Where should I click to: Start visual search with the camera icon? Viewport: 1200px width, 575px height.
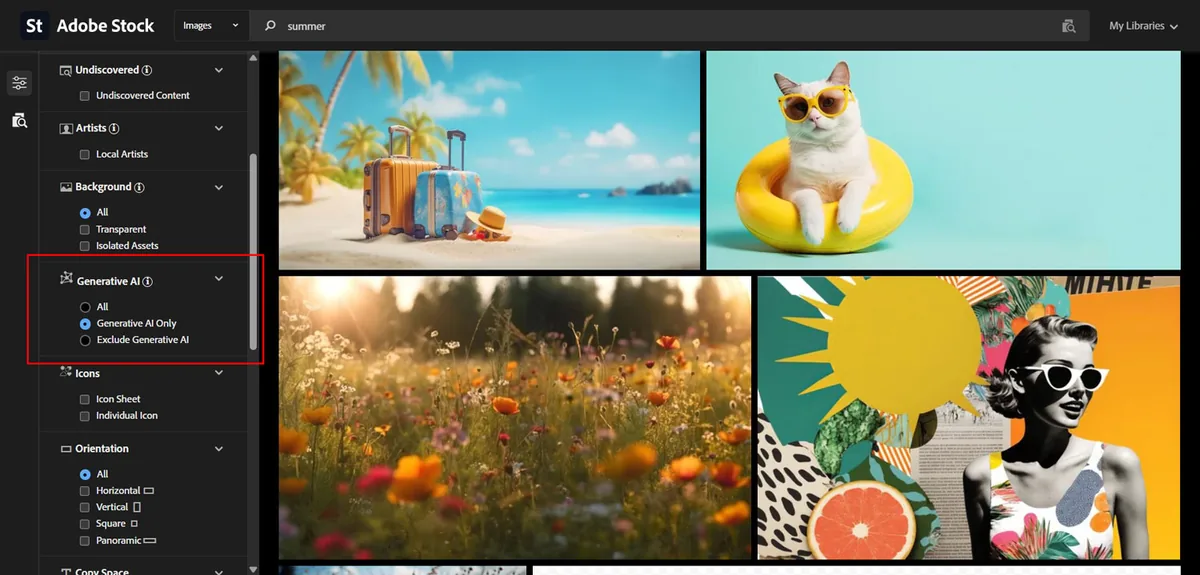coord(1068,26)
